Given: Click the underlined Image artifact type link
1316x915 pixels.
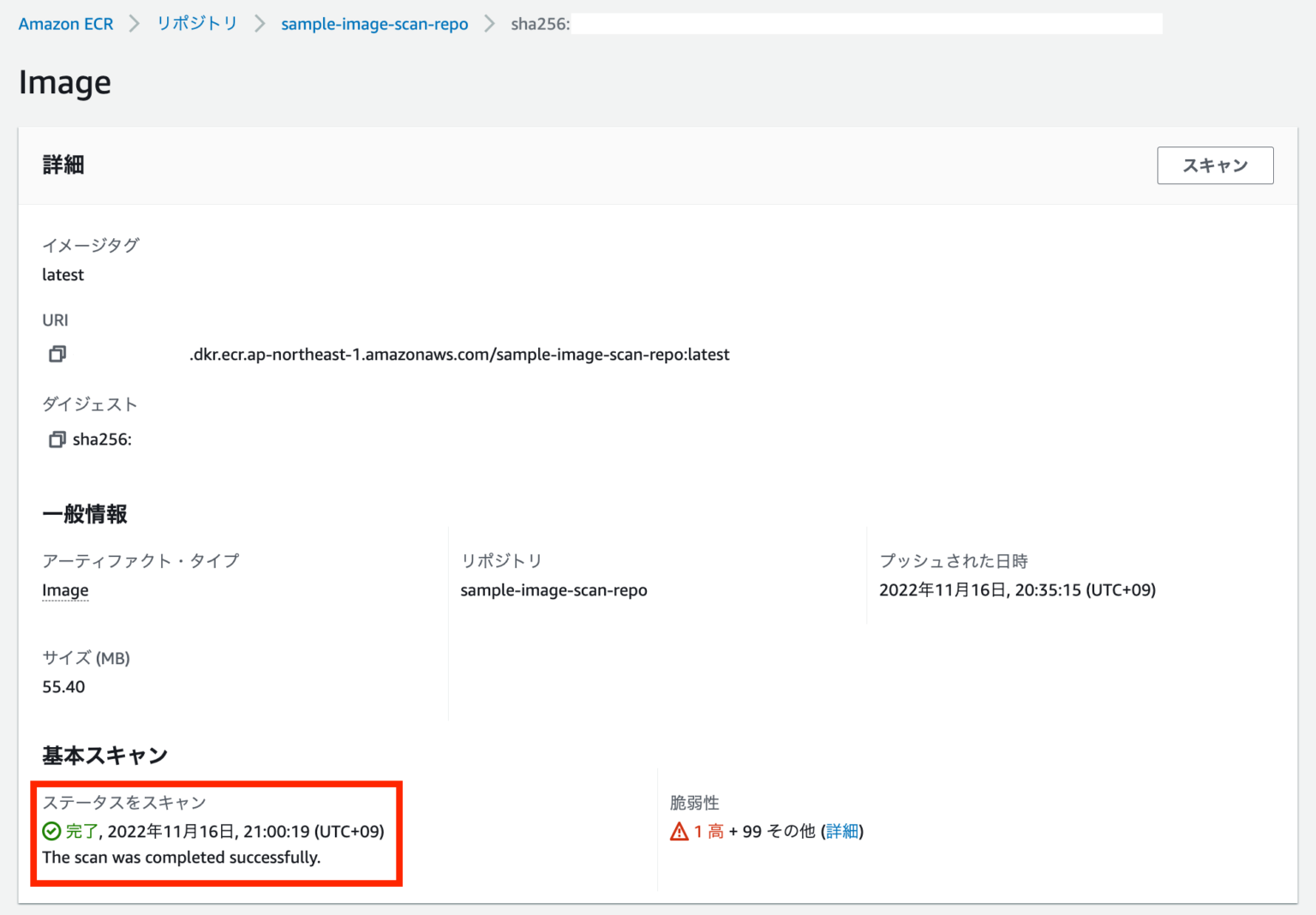Looking at the screenshot, I should click(x=65, y=589).
